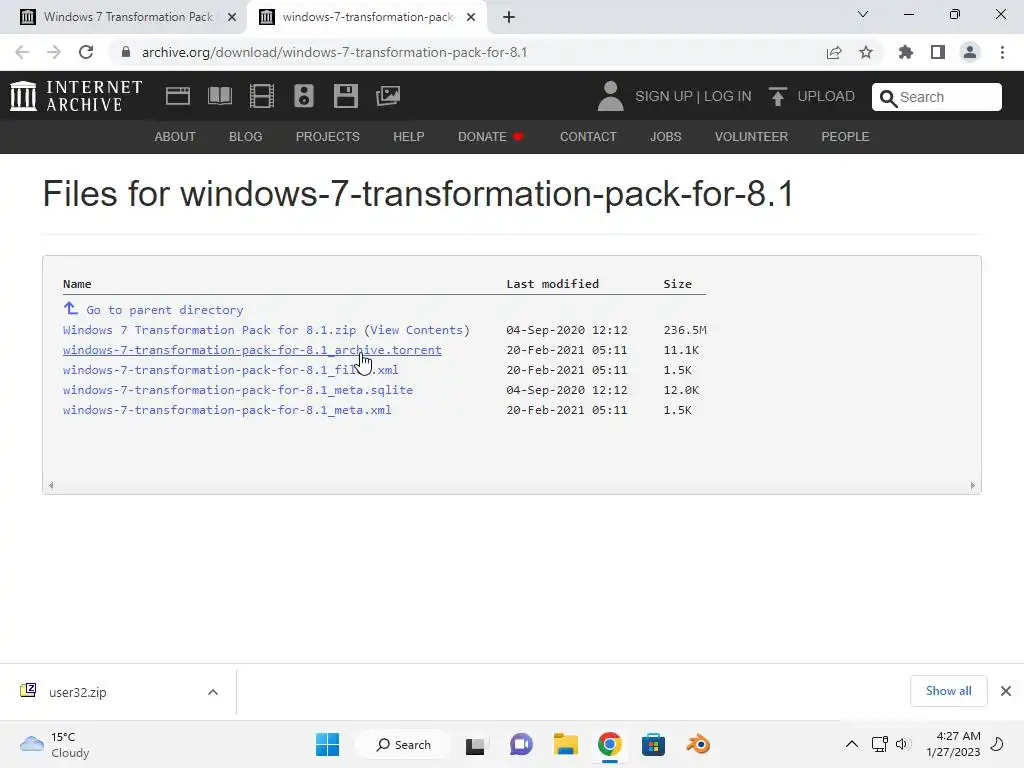Launch Blender from the taskbar
The height and width of the screenshot is (768, 1024).
[697, 744]
